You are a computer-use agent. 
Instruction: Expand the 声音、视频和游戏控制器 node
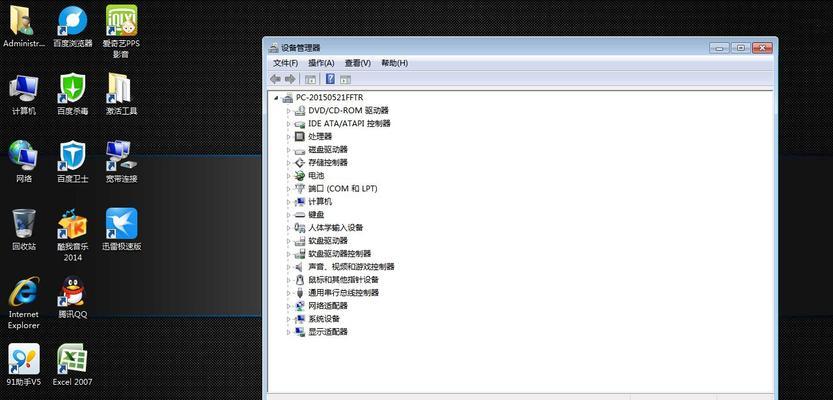(x=288, y=267)
